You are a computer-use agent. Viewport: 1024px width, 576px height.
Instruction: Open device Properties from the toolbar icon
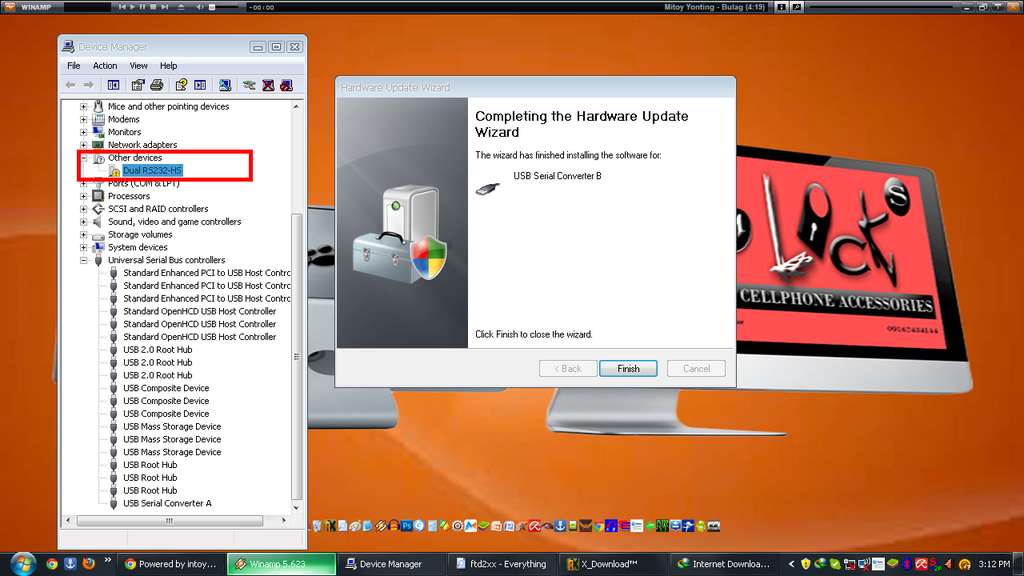(x=138, y=85)
